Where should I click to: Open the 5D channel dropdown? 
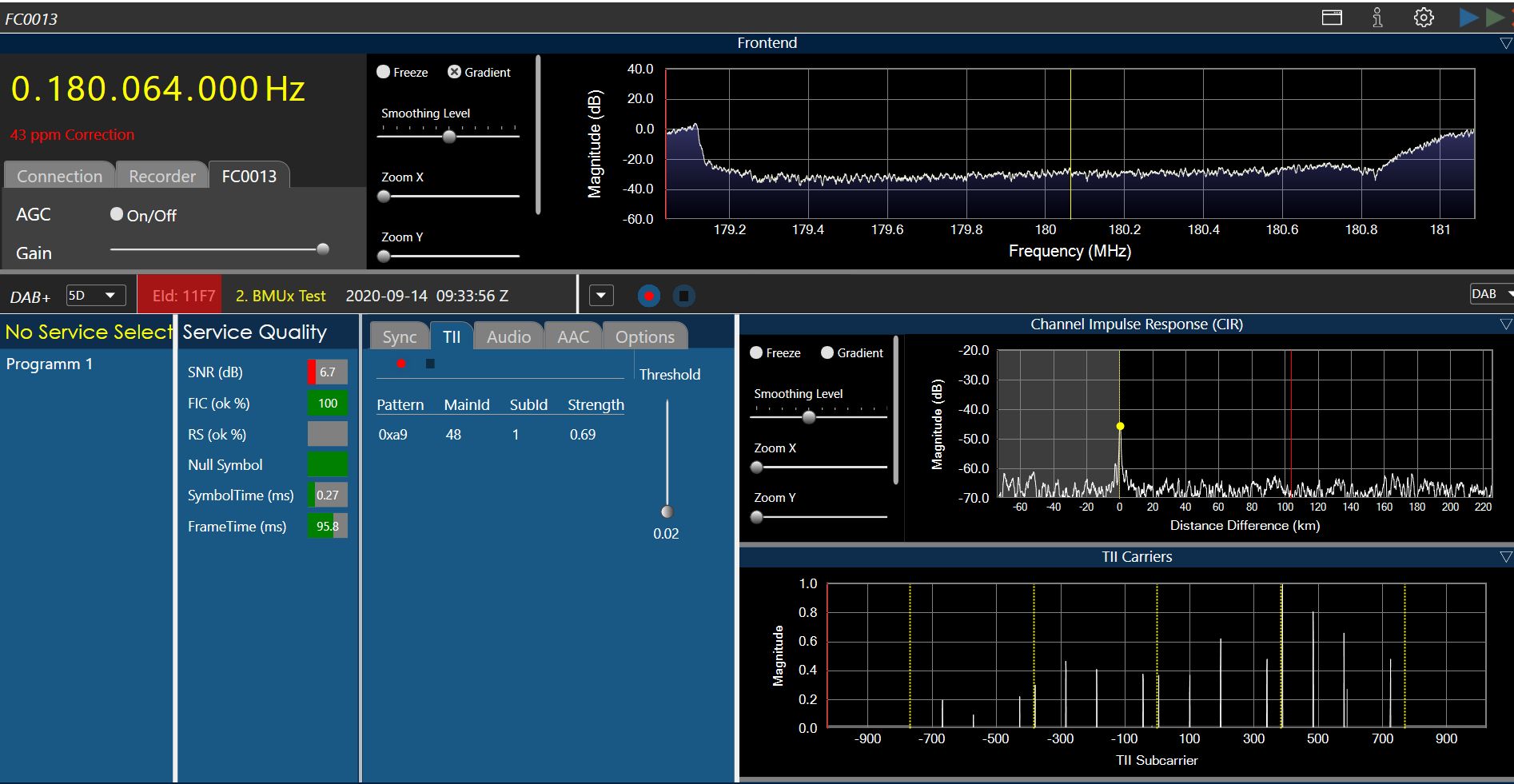(95, 296)
